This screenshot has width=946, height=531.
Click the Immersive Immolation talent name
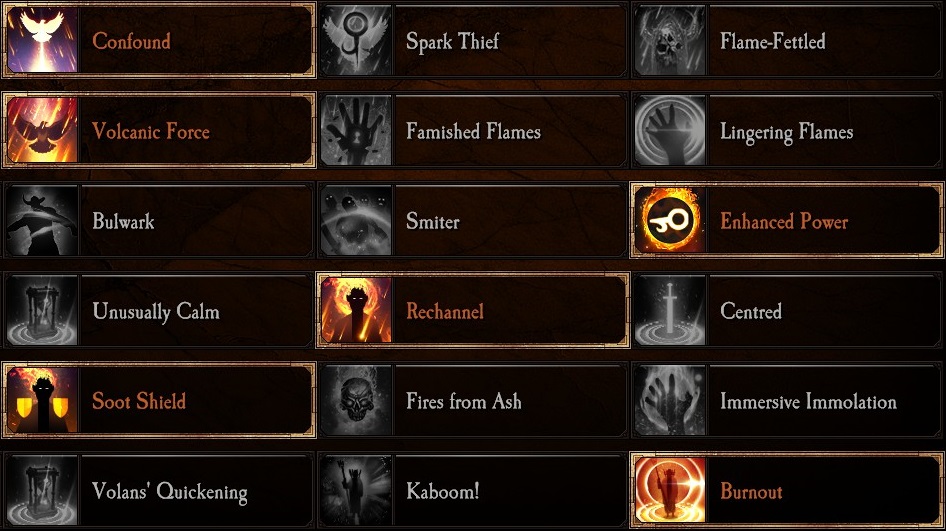pos(808,401)
